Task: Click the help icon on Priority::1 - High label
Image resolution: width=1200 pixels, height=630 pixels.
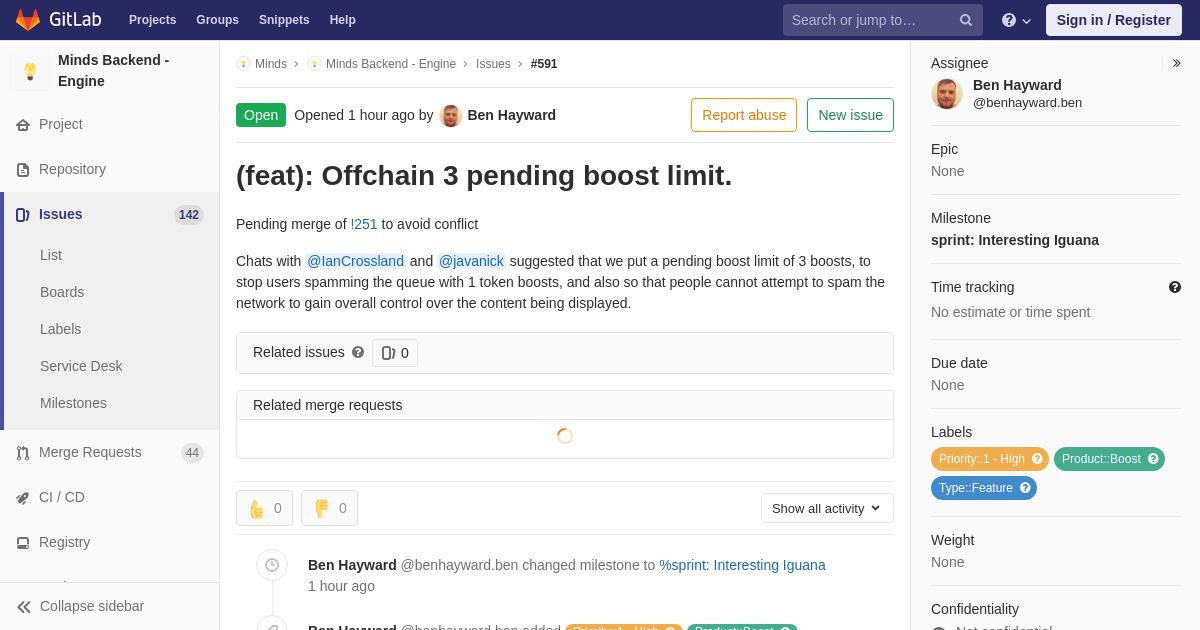Action: pos(1037,459)
